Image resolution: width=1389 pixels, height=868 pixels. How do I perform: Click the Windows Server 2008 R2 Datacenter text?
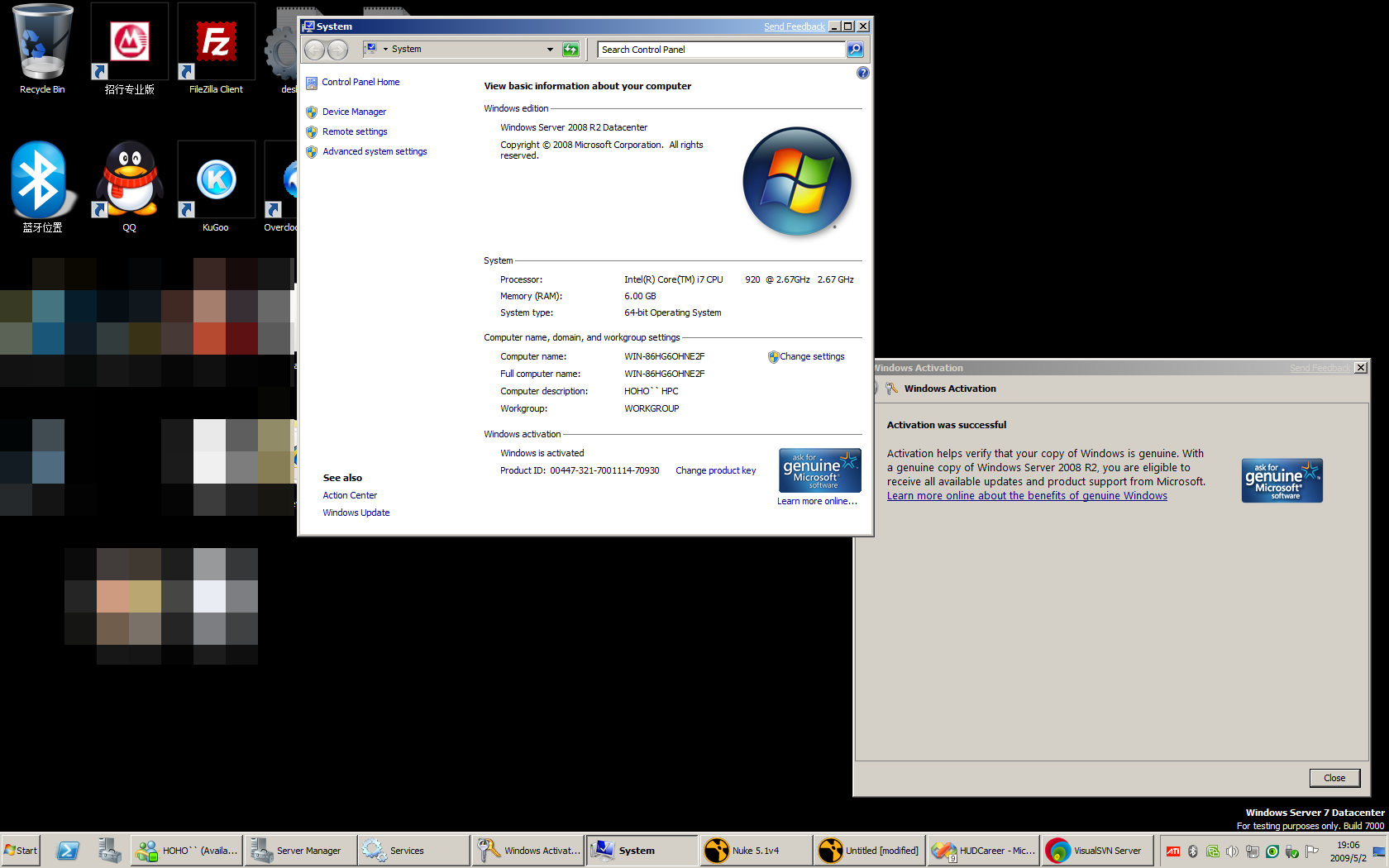(x=574, y=127)
